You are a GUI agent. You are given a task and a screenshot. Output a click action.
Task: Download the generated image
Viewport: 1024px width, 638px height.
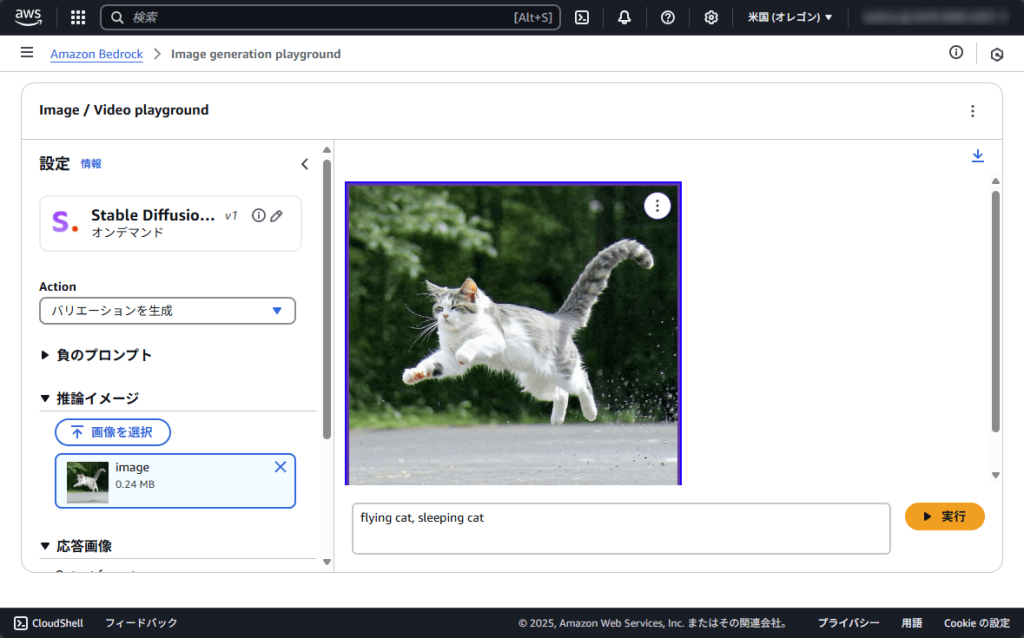[x=978, y=155]
